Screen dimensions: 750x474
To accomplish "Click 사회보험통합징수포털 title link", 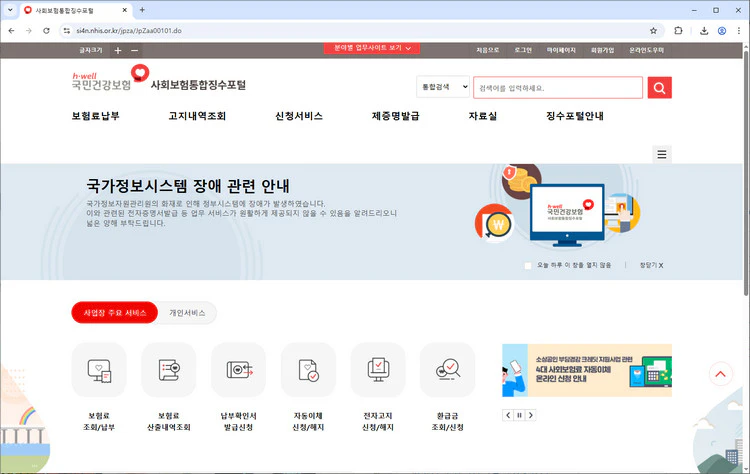I will (x=199, y=85).
